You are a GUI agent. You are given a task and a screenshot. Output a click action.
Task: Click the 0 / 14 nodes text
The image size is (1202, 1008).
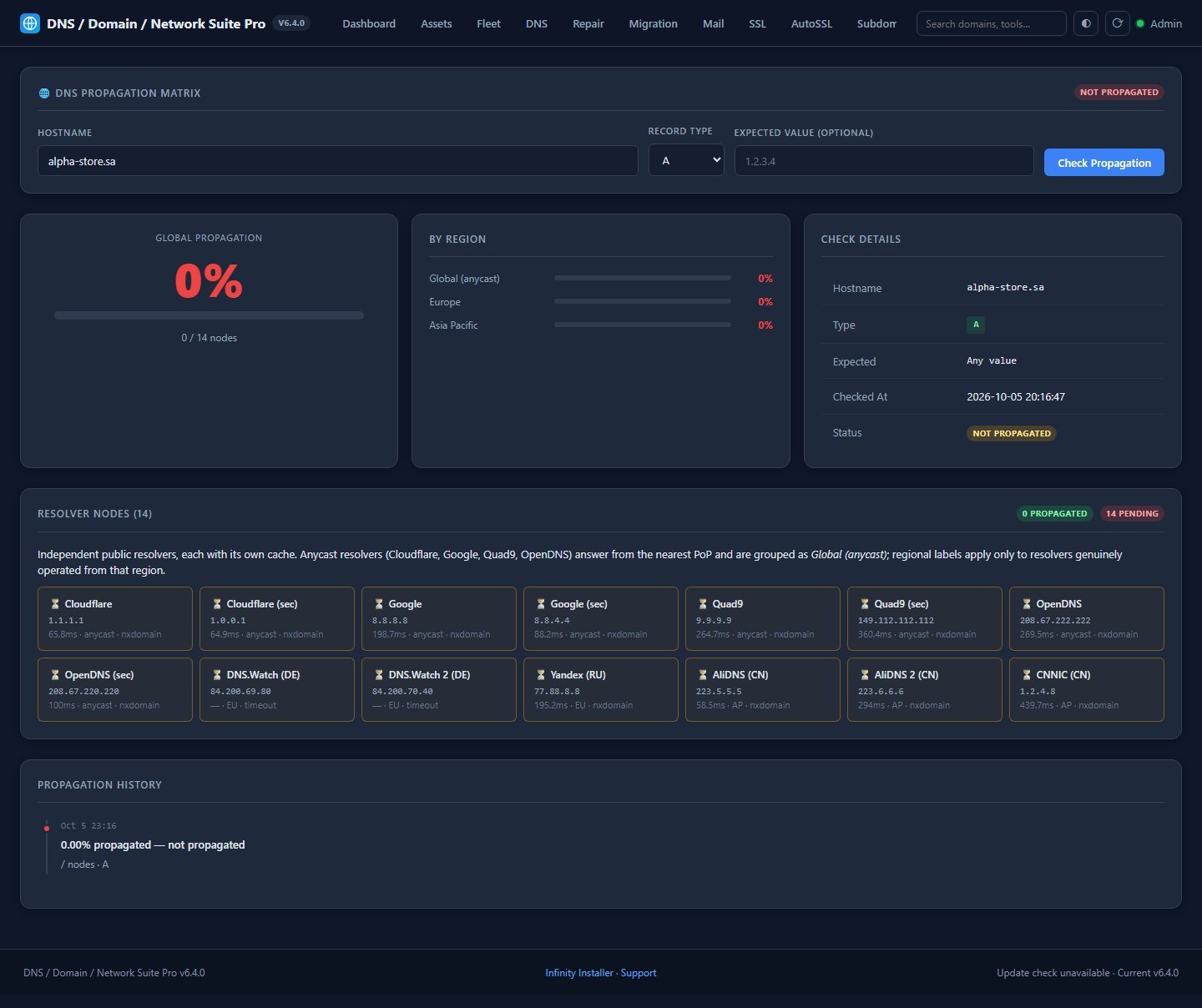coord(209,338)
